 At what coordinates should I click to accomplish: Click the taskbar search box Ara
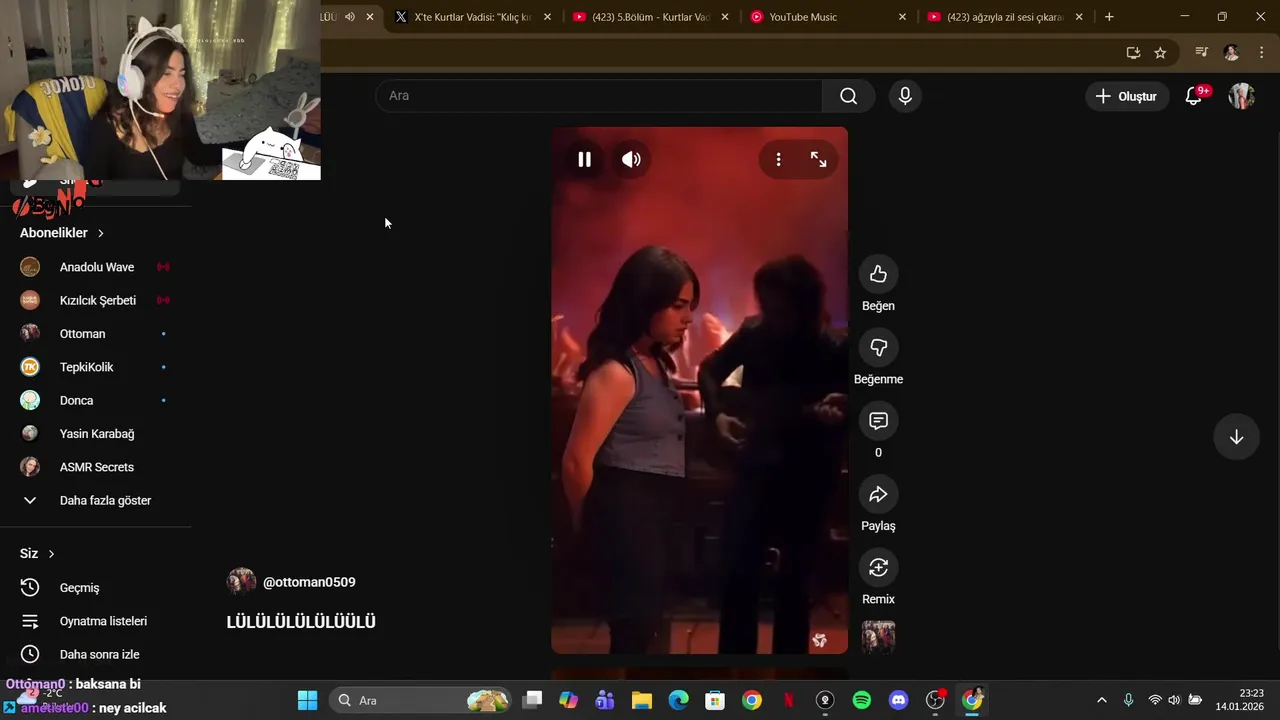[x=420, y=700]
